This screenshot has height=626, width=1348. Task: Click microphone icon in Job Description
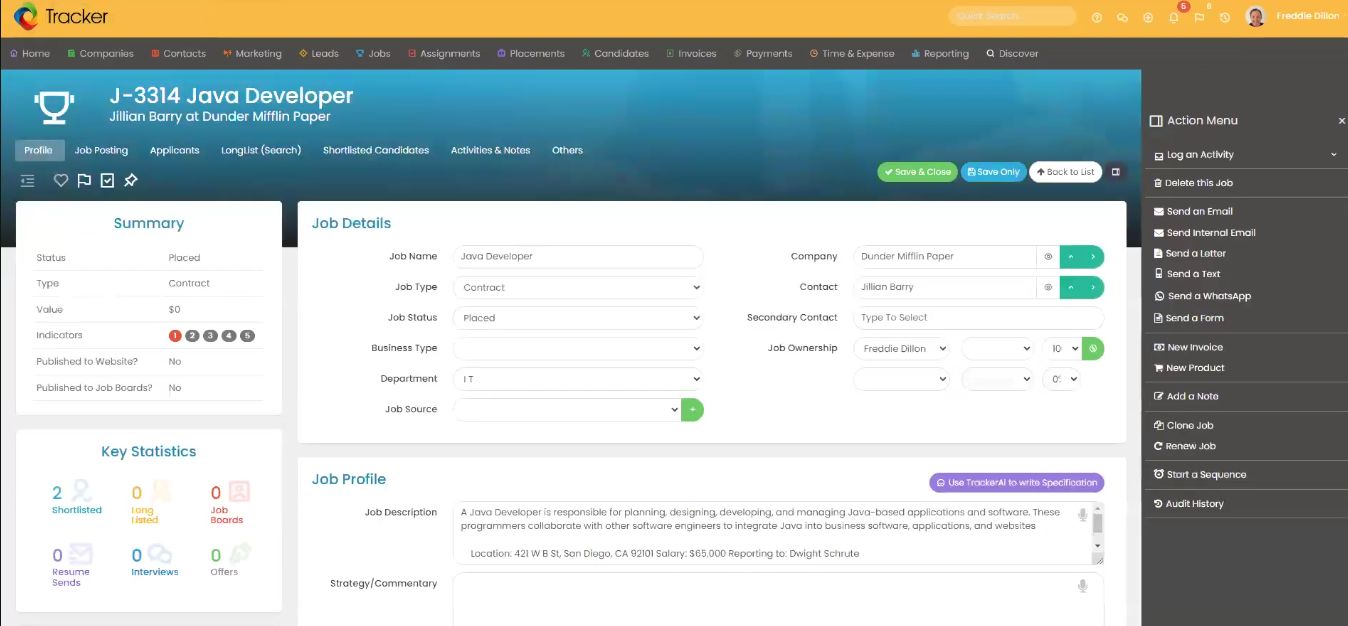pos(1082,515)
